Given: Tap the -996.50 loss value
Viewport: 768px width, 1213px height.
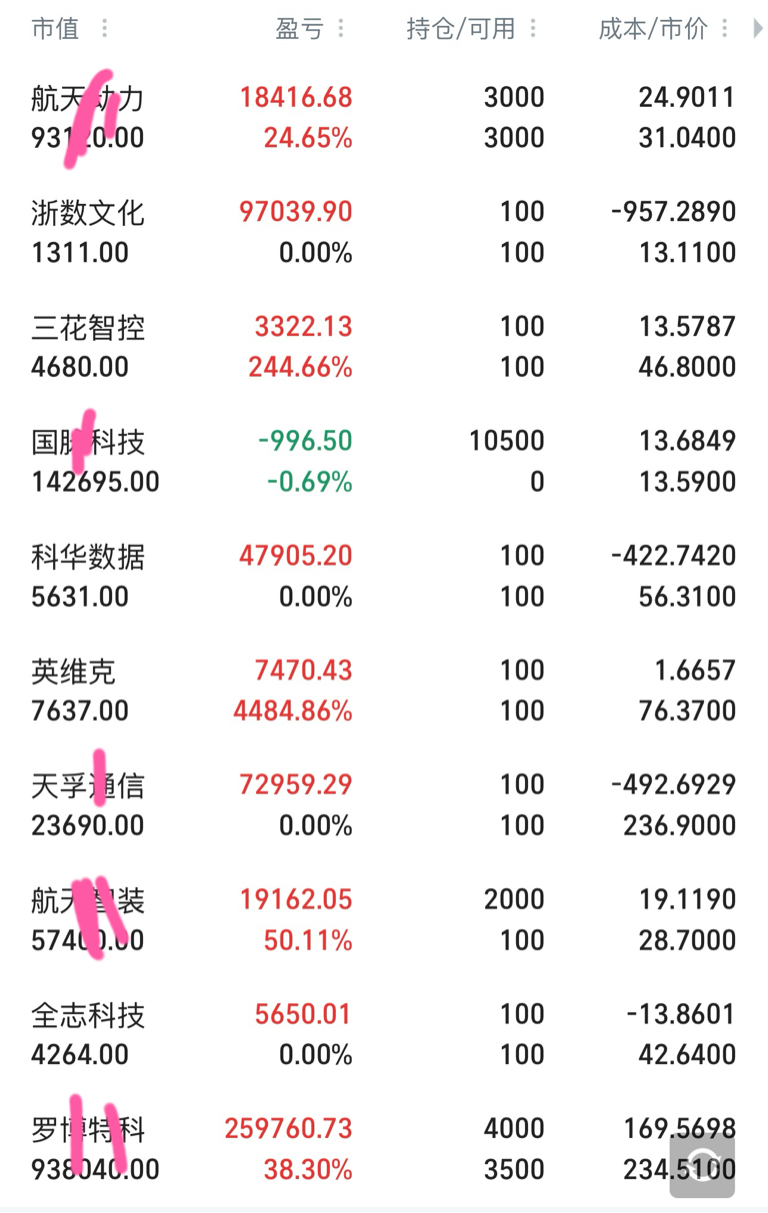Looking at the screenshot, I should 306,441.
